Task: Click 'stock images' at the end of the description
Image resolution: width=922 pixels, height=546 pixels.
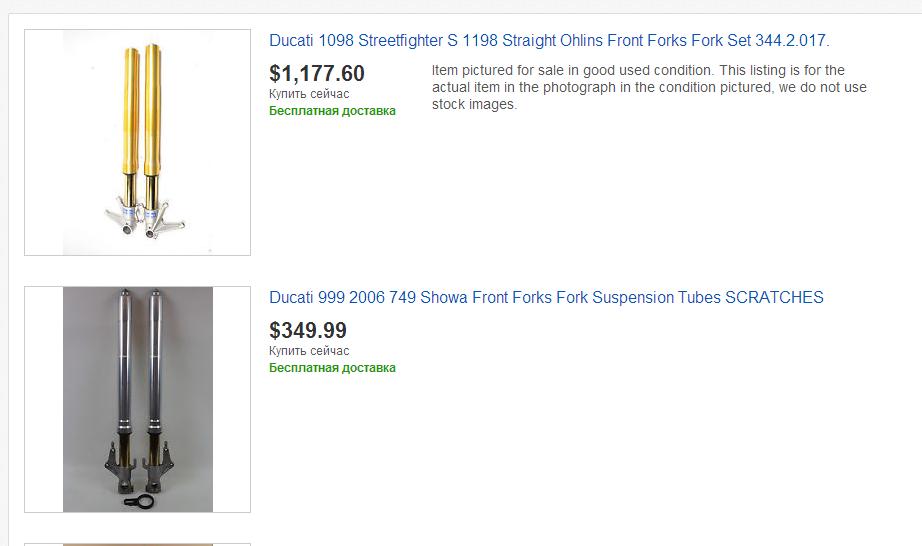Action: (x=473, y=105)
